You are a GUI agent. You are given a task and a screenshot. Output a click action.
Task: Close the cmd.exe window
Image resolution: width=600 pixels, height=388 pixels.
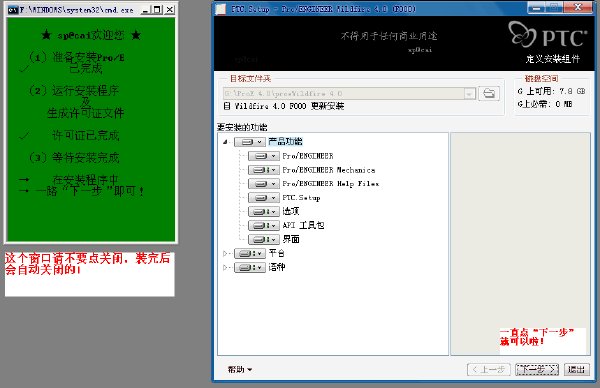coord(170,10)
